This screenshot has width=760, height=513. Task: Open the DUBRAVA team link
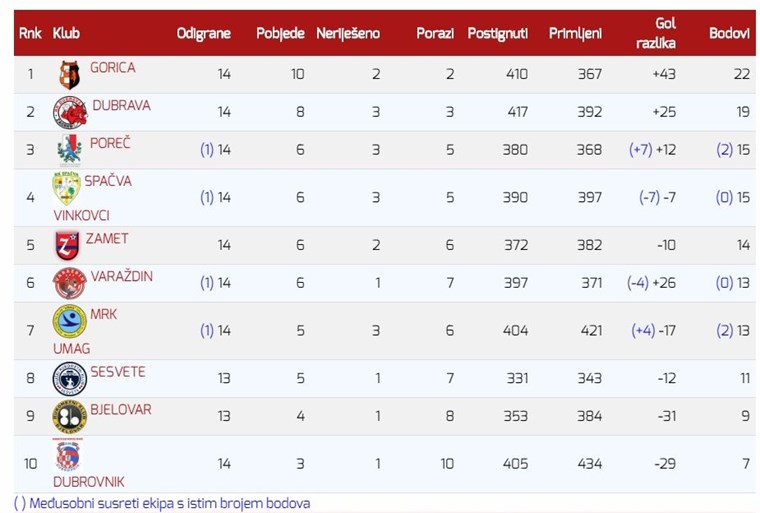click(121, 105)
